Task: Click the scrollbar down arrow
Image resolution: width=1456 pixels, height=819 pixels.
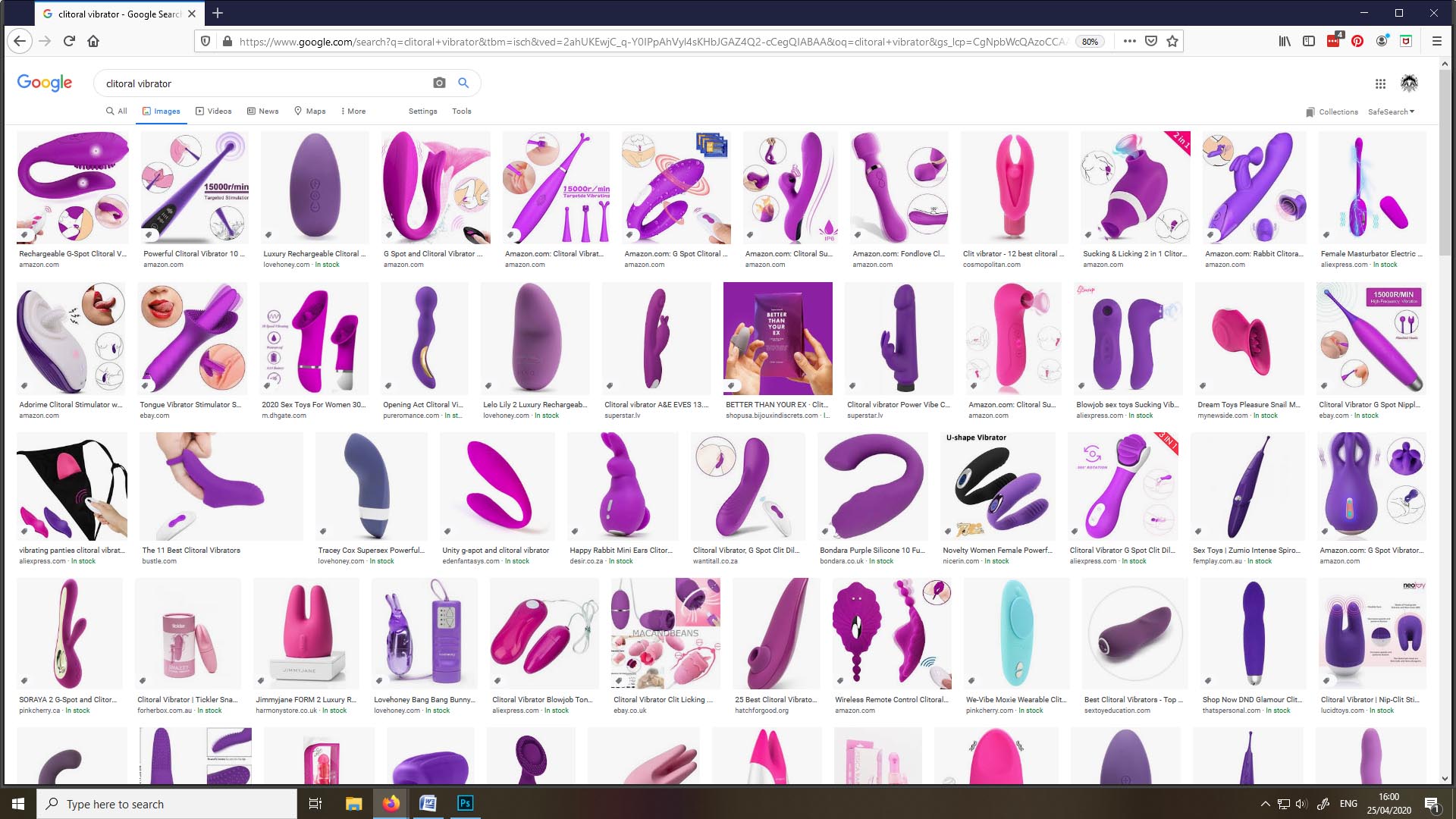Action: click(1445, 778)
